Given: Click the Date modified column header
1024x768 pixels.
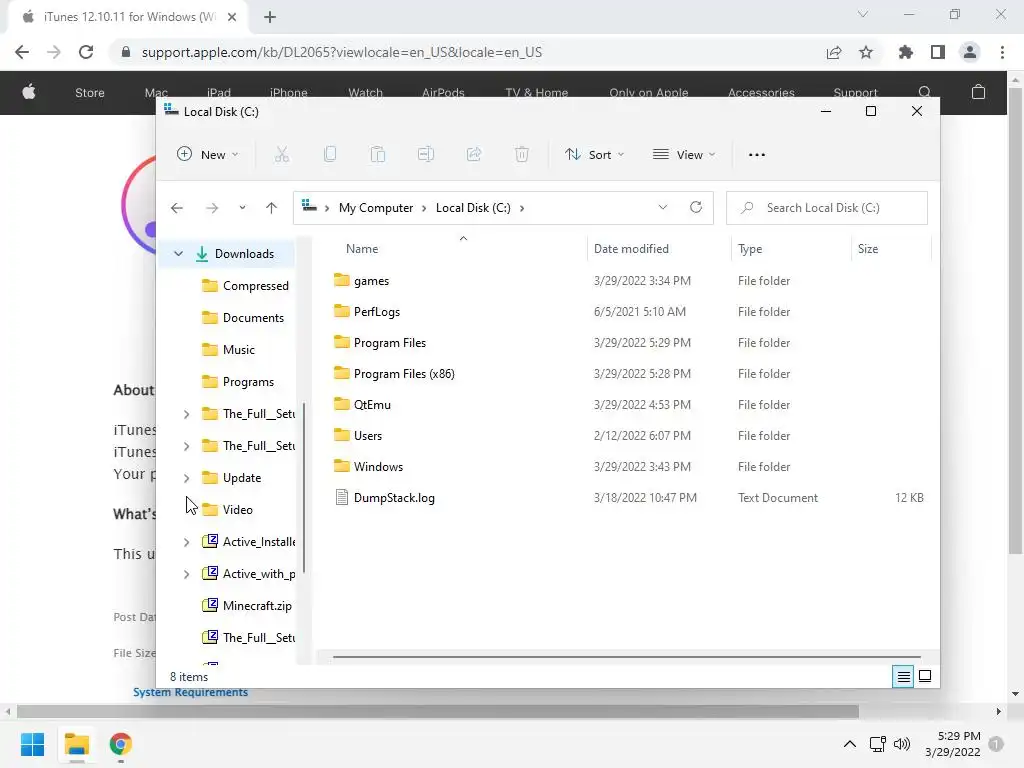Looking at the screenshot, I should 631,249.
